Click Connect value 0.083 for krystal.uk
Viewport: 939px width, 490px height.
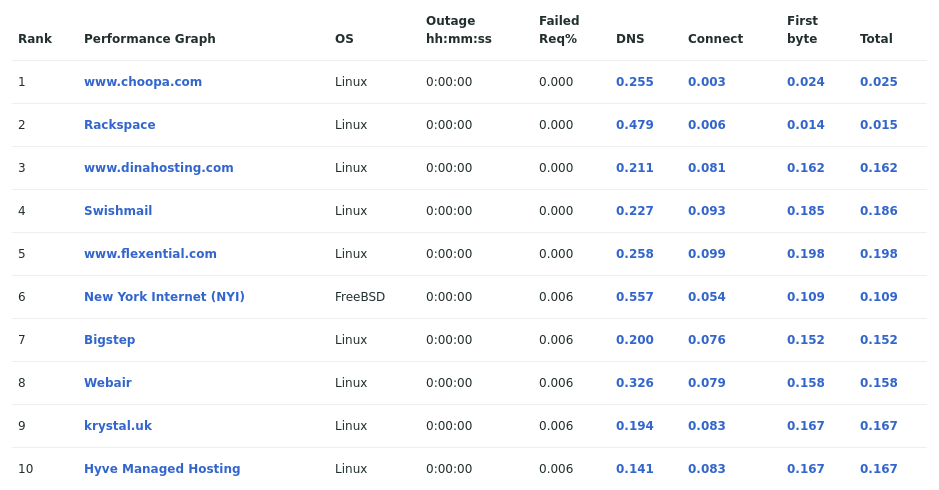707,426
